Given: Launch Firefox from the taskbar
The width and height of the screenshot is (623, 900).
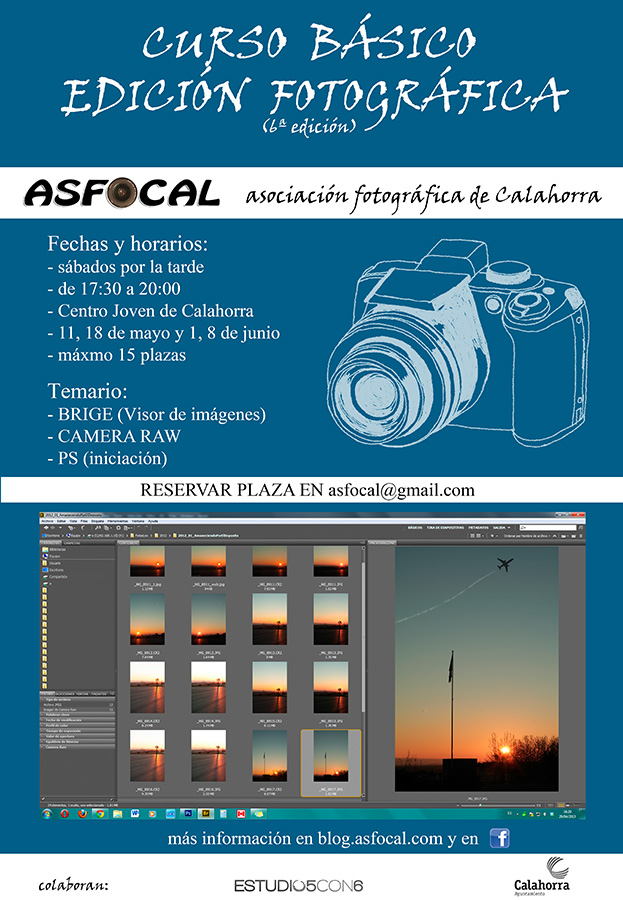Looking at the screenshot, I should [82, 813].
